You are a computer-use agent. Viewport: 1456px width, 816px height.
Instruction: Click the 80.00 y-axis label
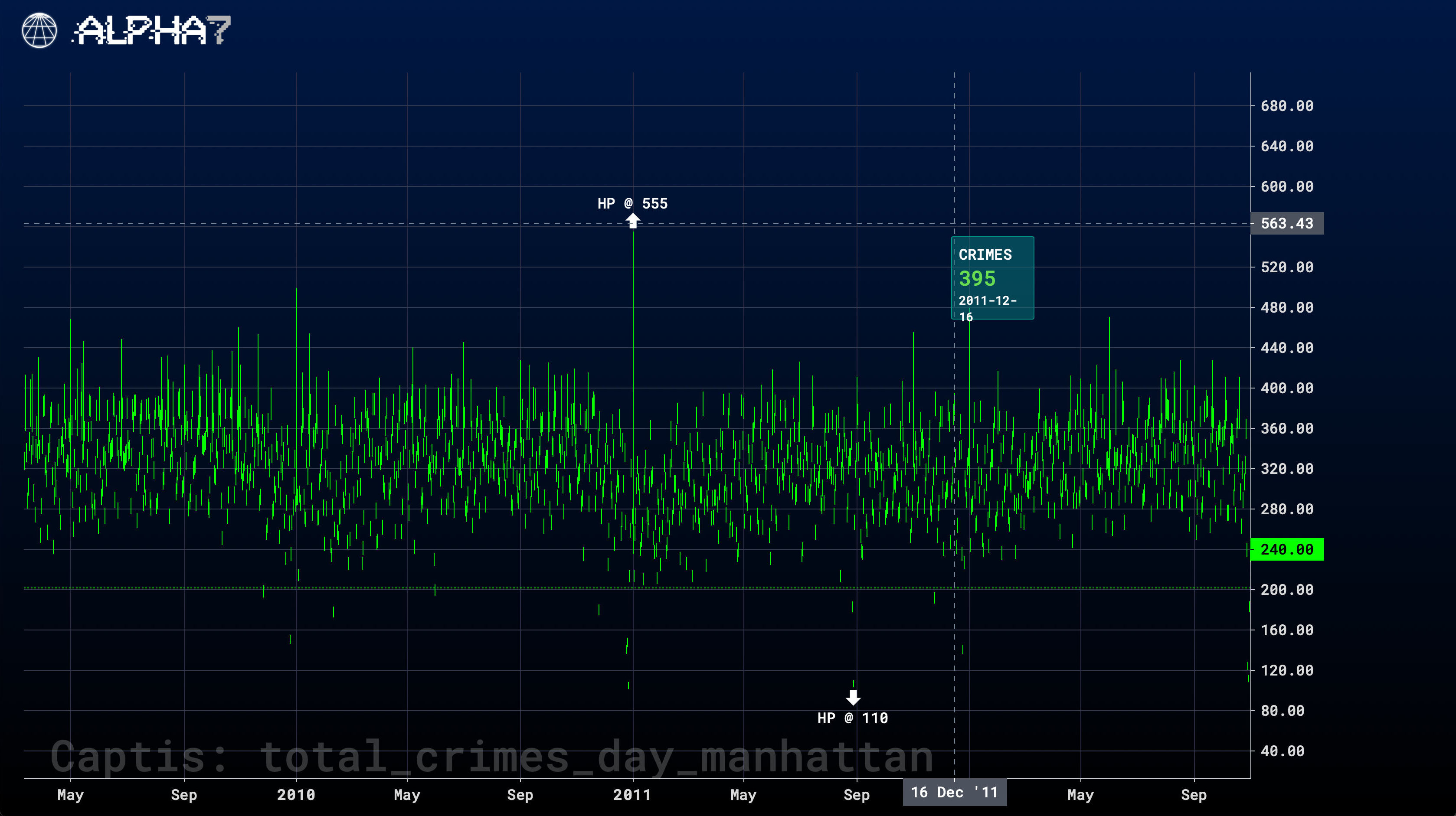tap(1283, 711)
